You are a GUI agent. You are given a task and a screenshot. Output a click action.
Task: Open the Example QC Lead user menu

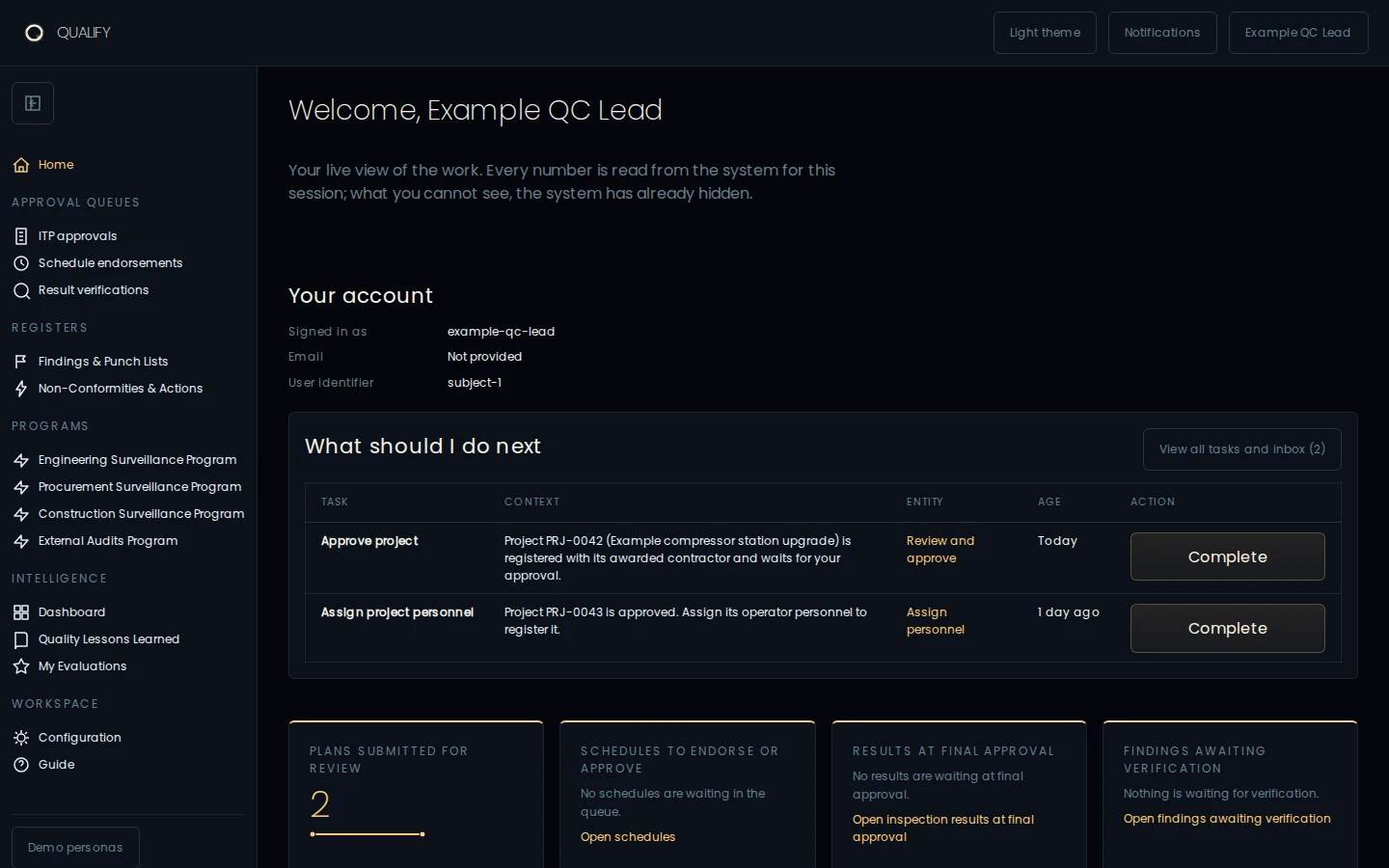[1297, 33]
